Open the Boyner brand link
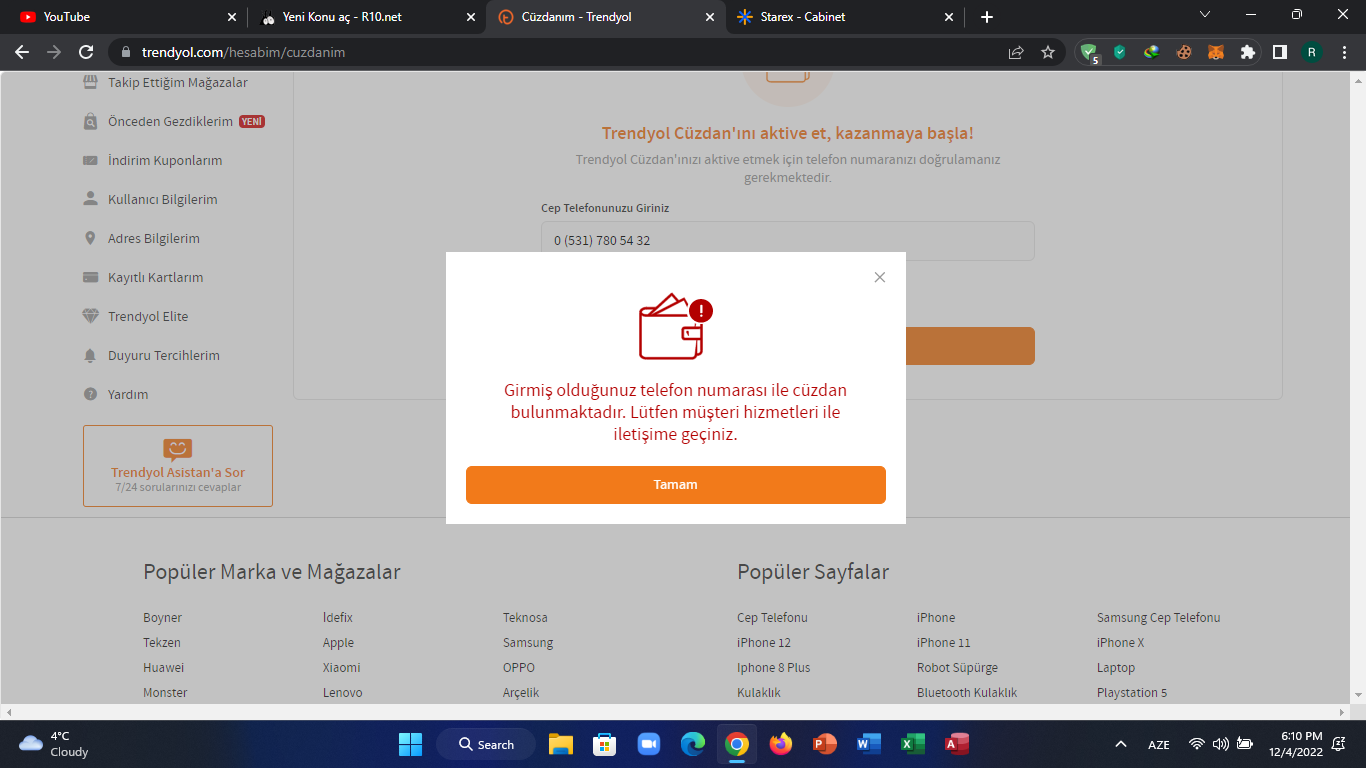 pos(162,618)
